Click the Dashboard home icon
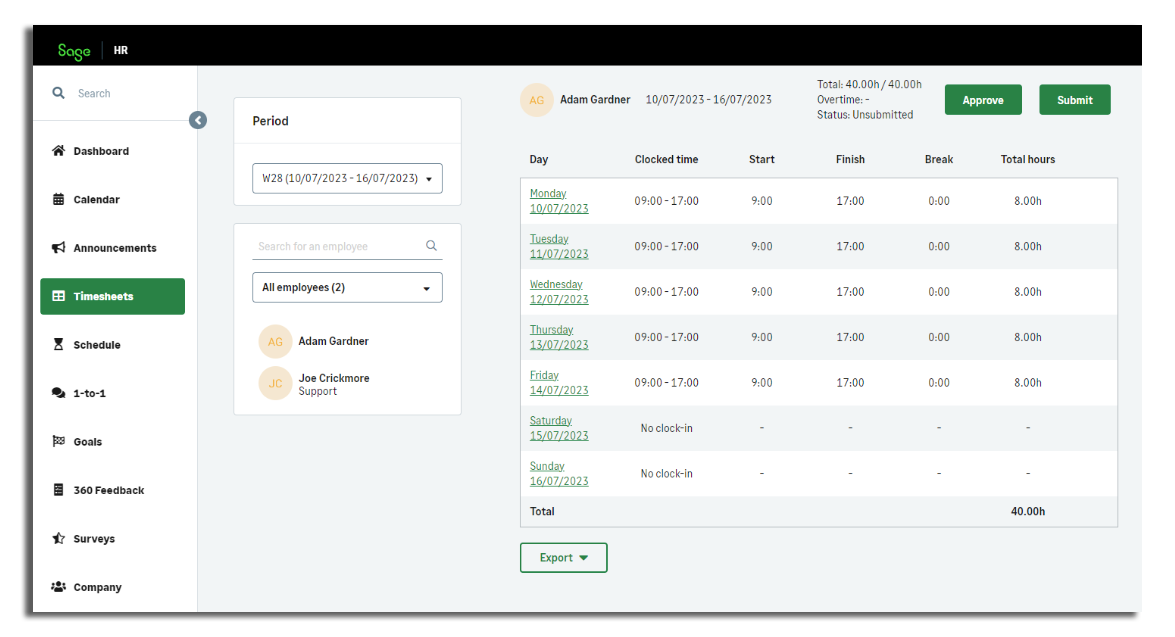The image size is (1175, 637). (x=58, y=151)
